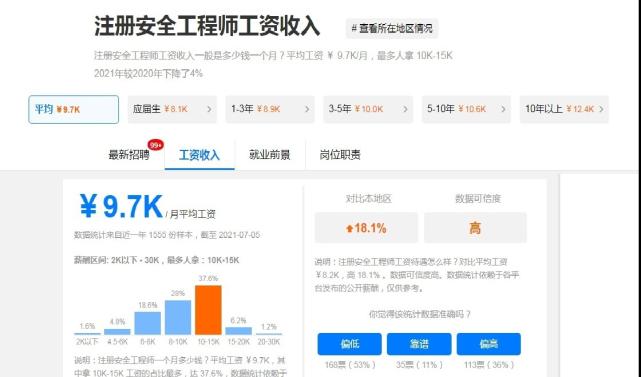Click the page title 注册安全工程师工资收入
This screenshot has height=377, width=641.
(207, 27)
